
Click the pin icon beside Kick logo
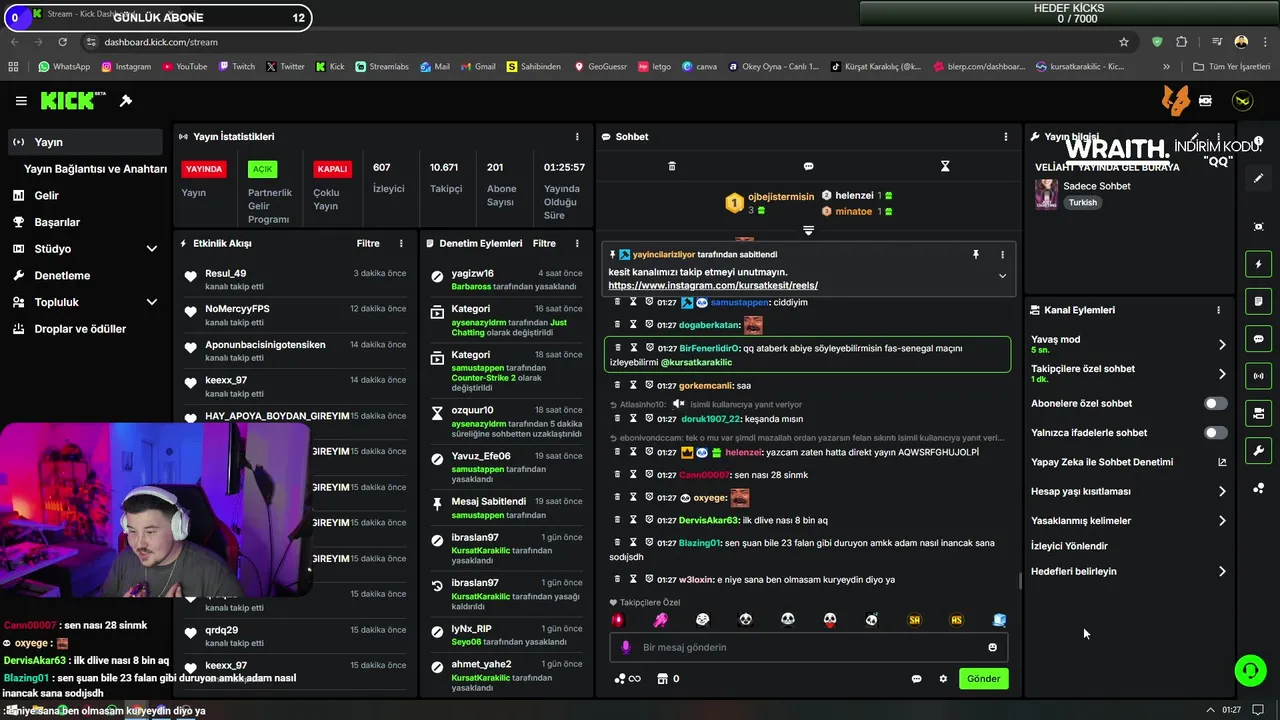click(126, 101)
